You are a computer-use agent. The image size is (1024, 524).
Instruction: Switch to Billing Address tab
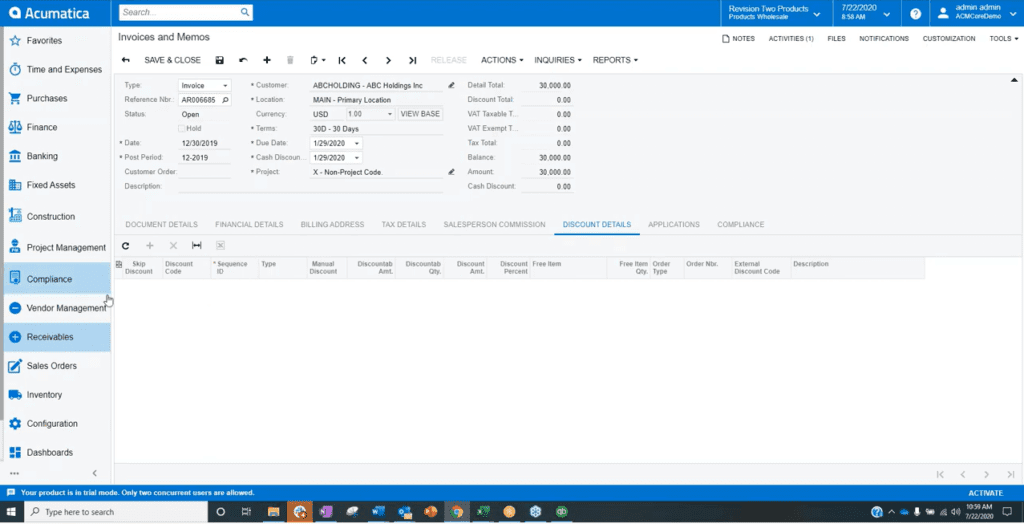click(332, 224)
